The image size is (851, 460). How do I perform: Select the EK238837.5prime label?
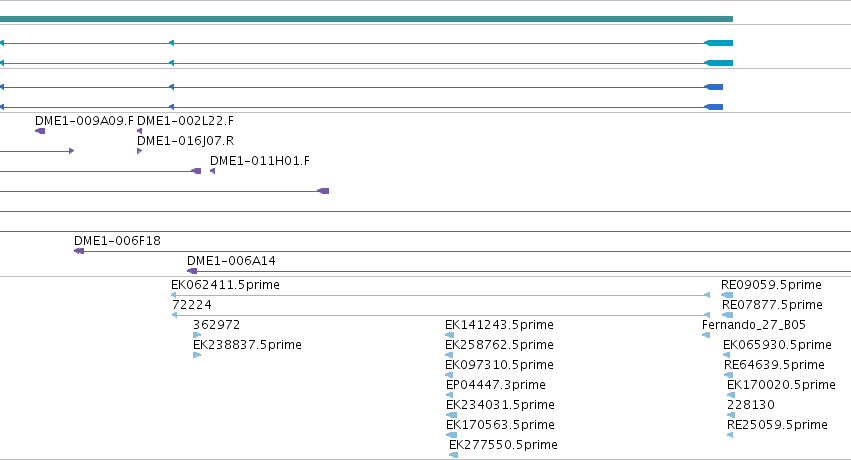pos(247,344)
